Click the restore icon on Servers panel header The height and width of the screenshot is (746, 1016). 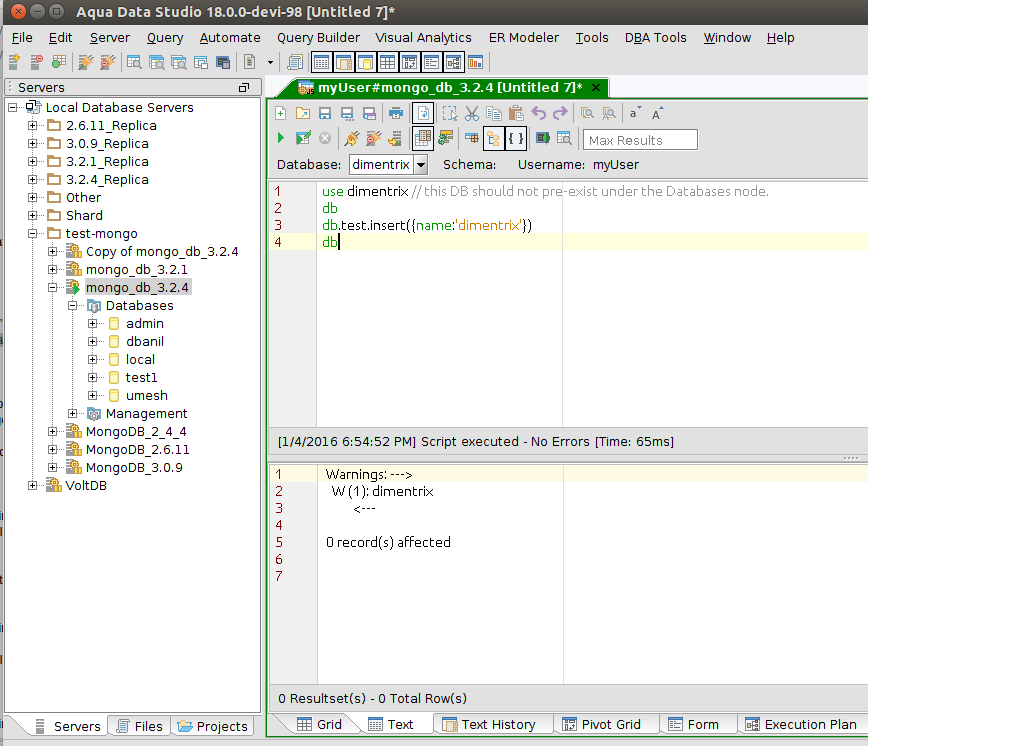click(244, 87)
